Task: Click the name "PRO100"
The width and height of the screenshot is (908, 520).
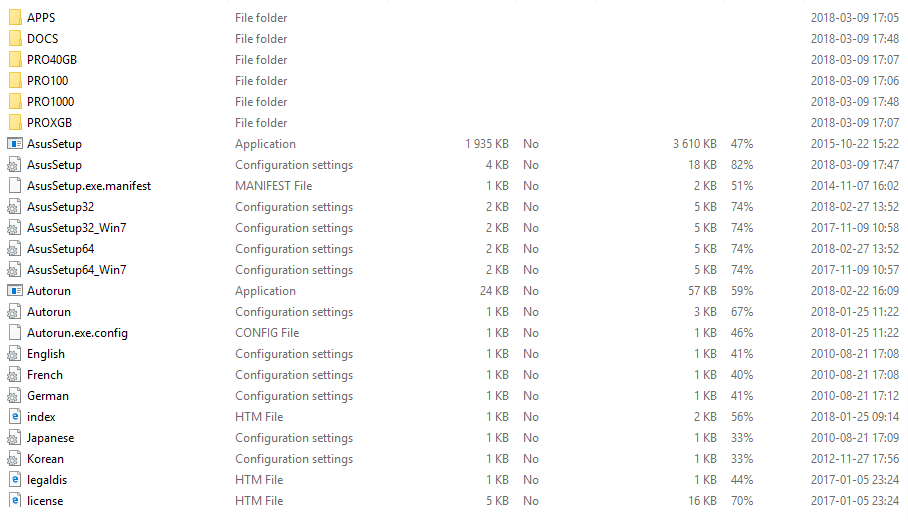Action: pos(47,80)
